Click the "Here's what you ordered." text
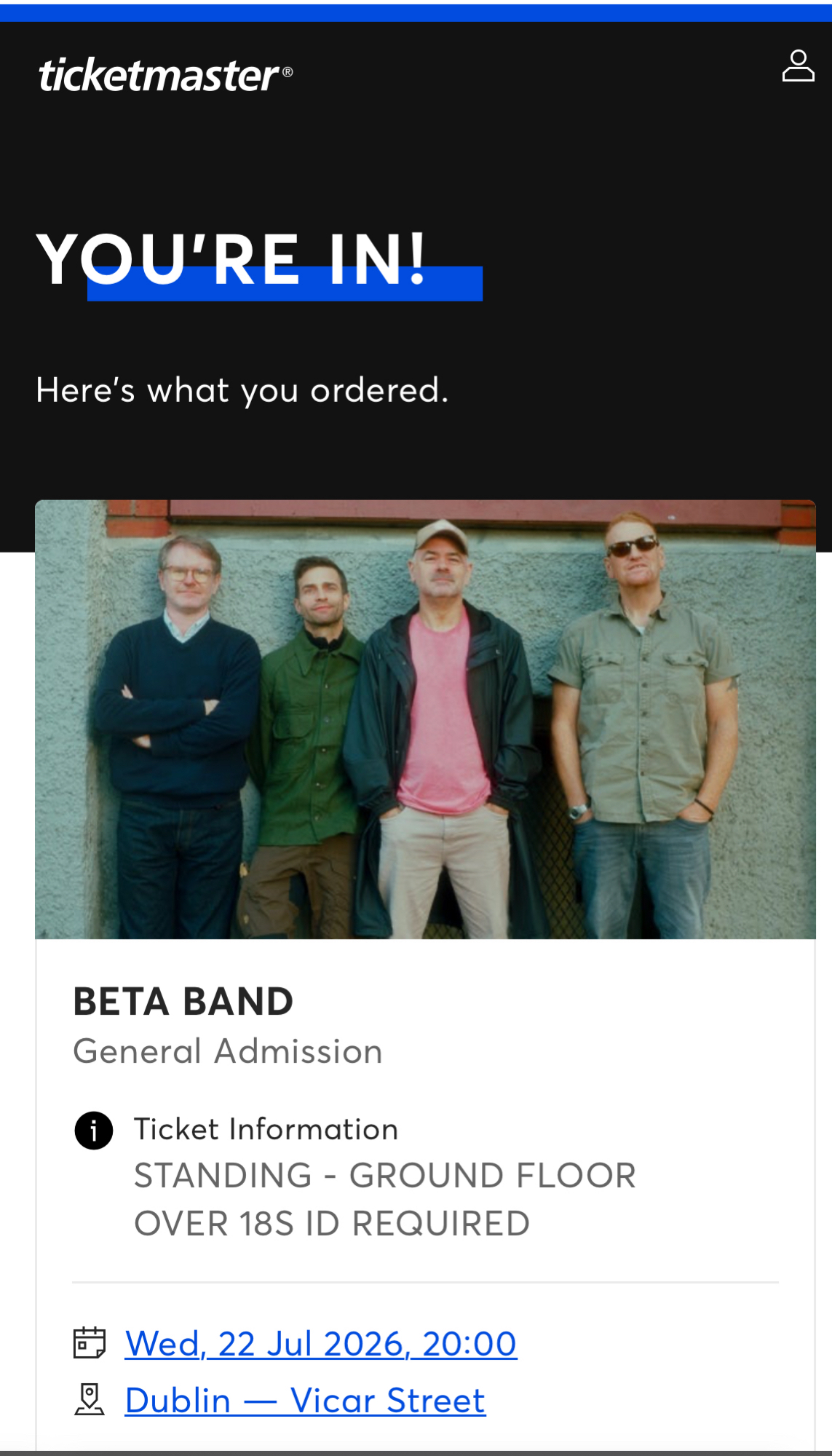The height and width of the screenshot is (1456, 832). (x=242, y=390)
